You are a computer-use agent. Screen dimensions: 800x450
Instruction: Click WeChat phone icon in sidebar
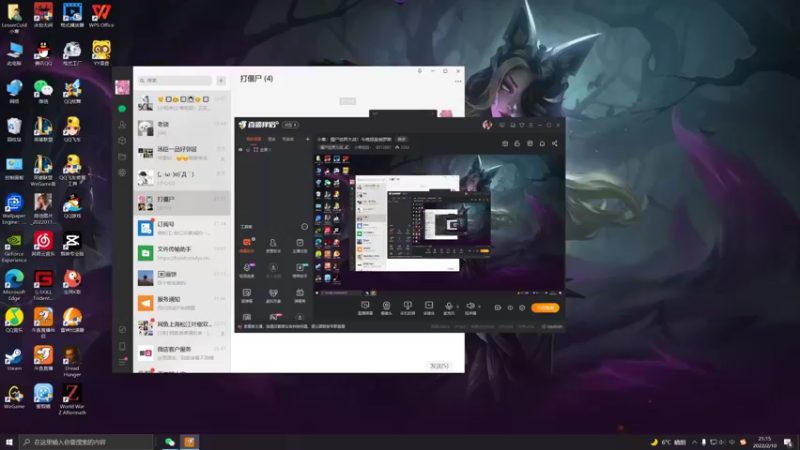[x=122, y=346]
